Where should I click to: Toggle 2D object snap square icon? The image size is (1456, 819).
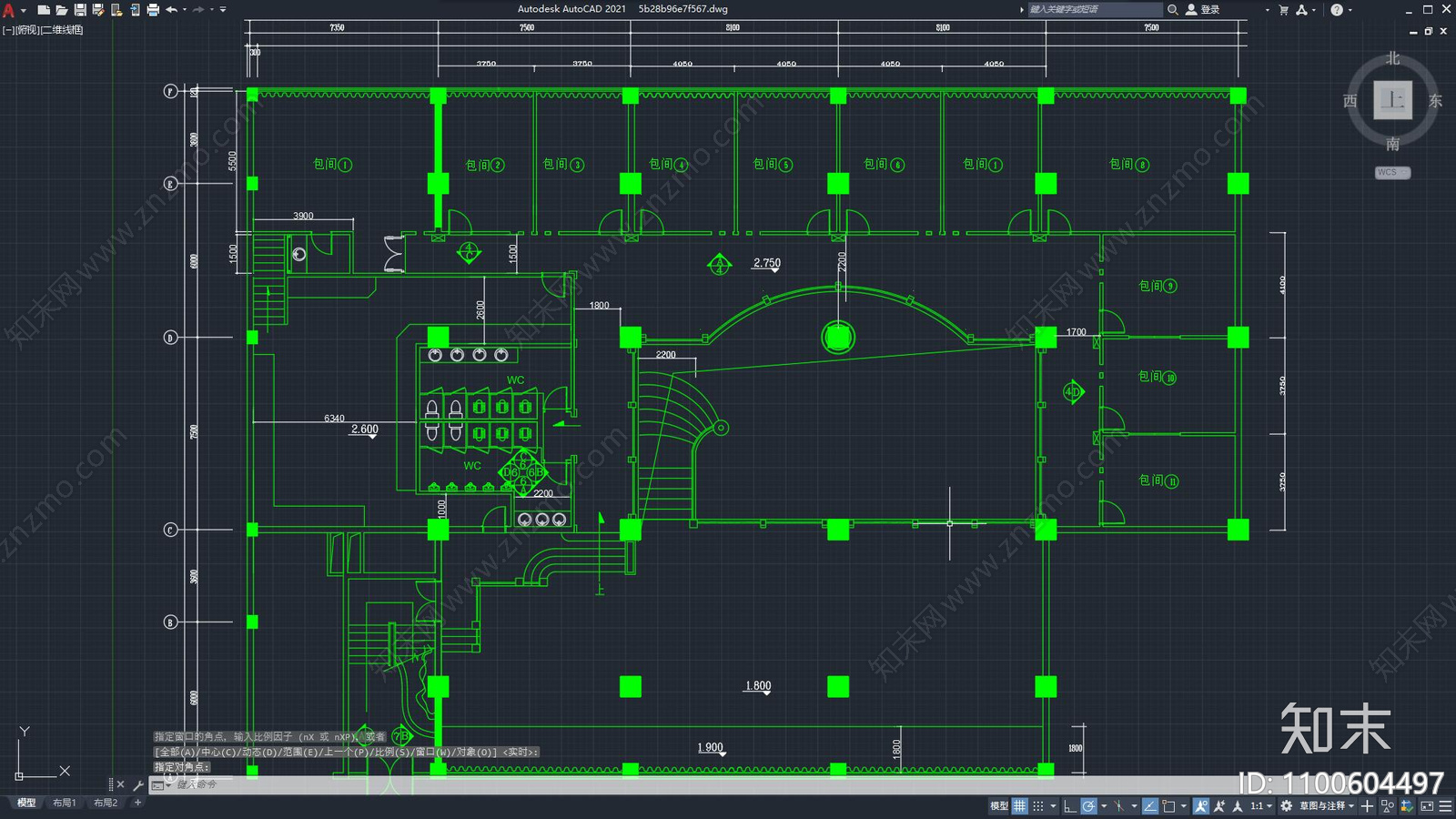tap(1168, 806)
